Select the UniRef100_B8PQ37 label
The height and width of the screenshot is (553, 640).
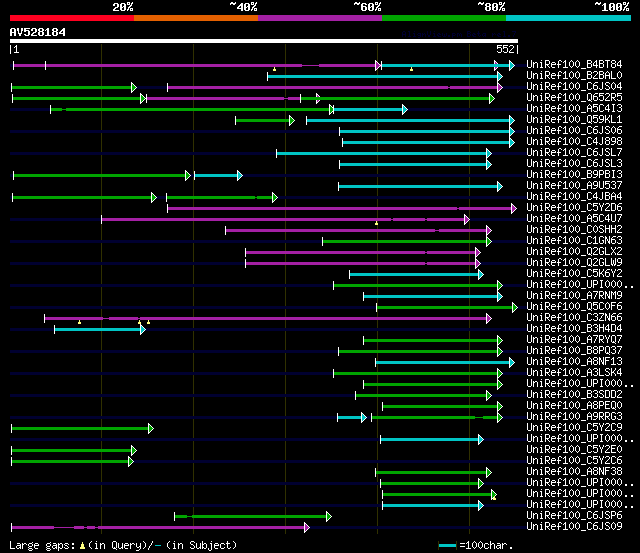pos(574,351)
